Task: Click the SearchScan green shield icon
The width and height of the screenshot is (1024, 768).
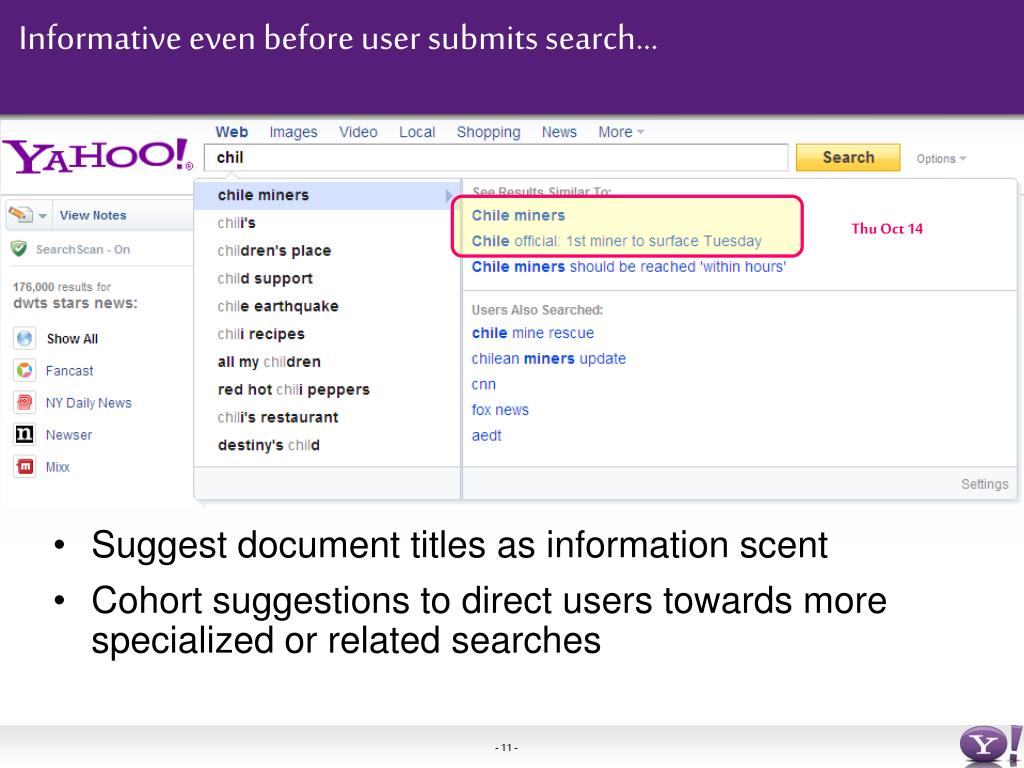Action: click(20, 249)
